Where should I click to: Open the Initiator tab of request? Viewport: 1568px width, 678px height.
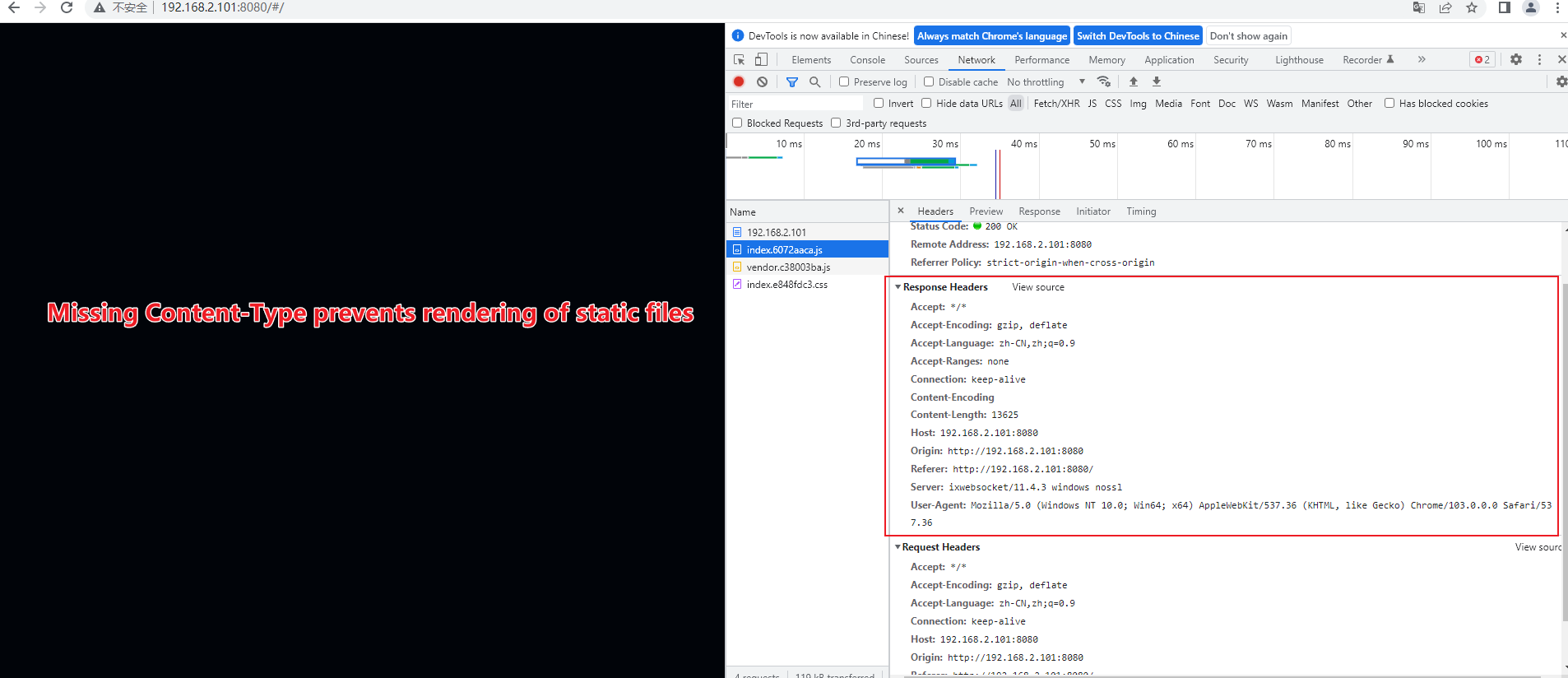point(1093,211)
